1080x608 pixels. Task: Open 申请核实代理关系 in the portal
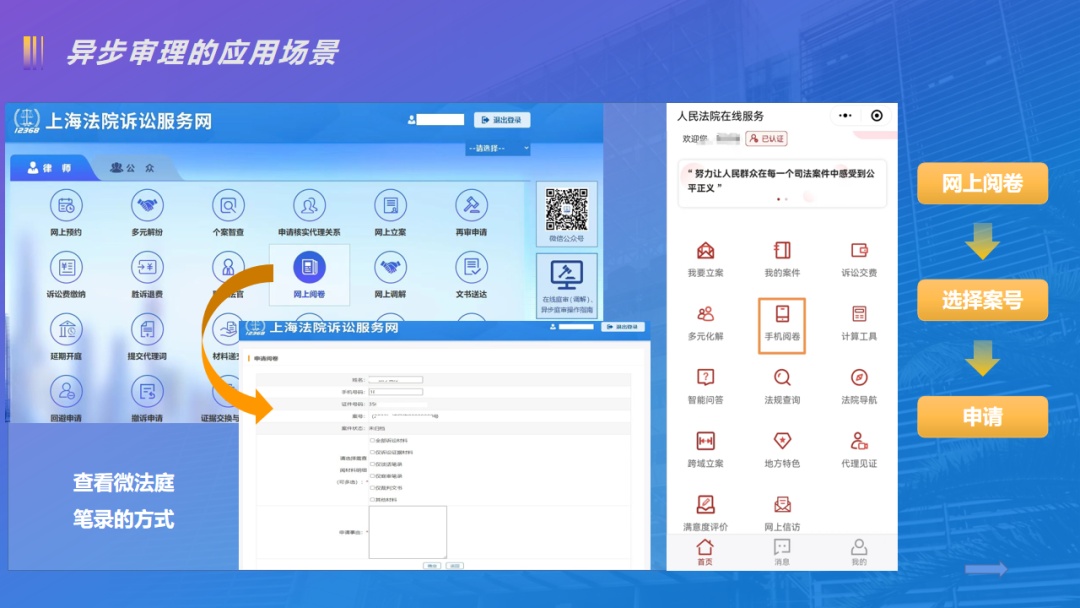pos(309,206)
